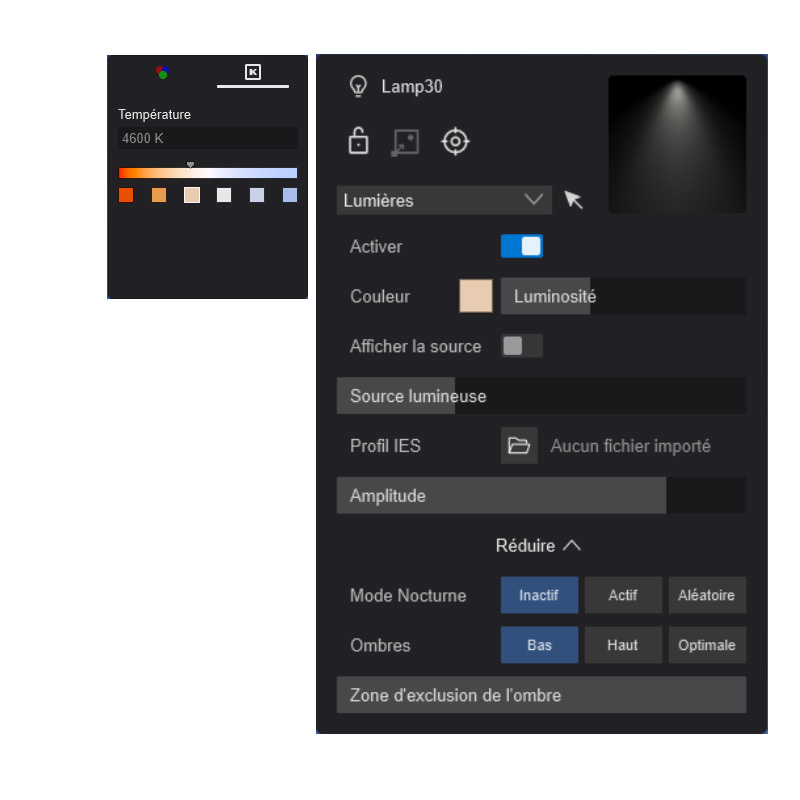
Task: Open the Lumières dropdown
Action: click(444, 200)
